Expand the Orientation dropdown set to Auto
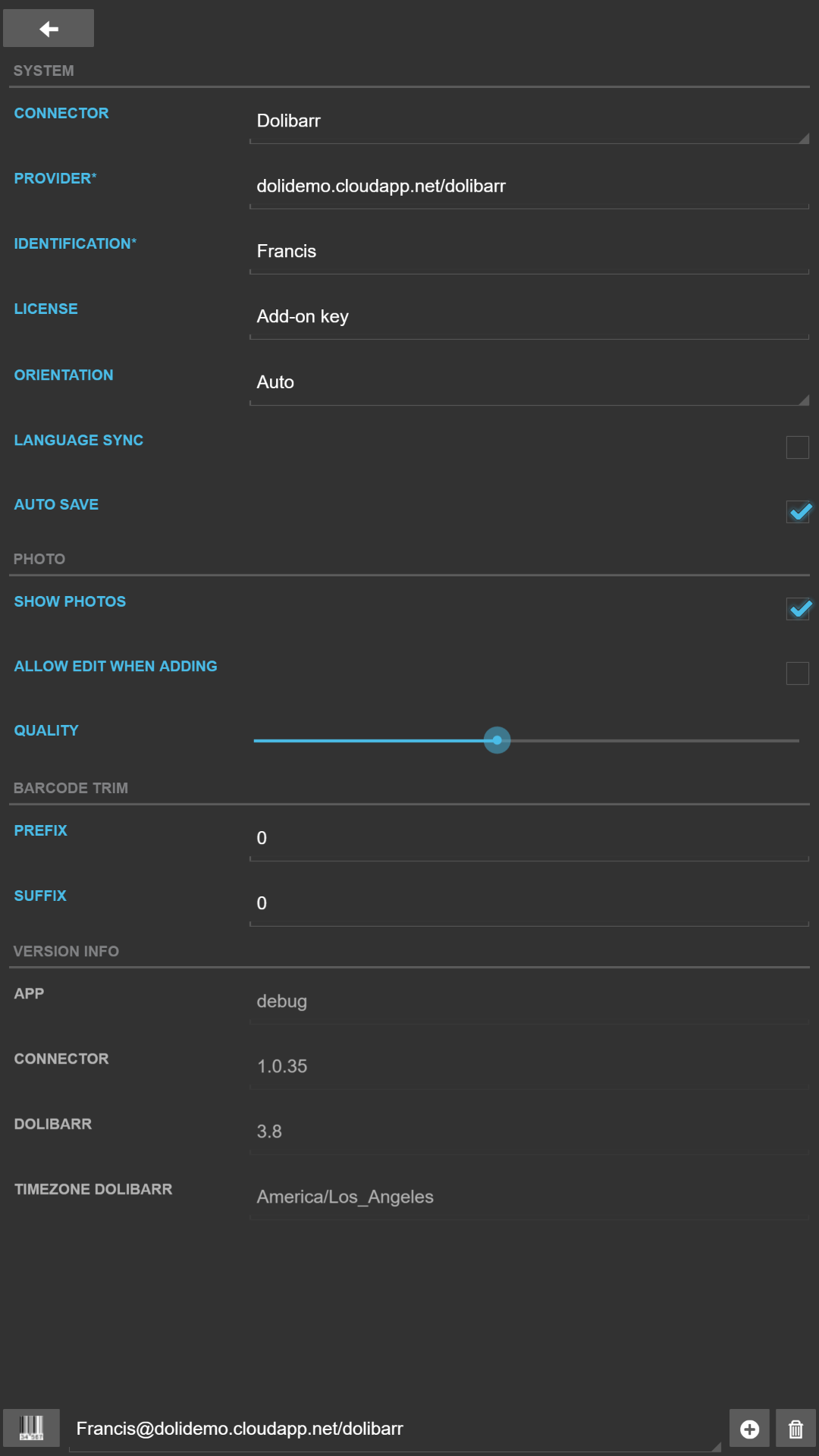This screenshot has width=819, height=1456. point(529,383)
